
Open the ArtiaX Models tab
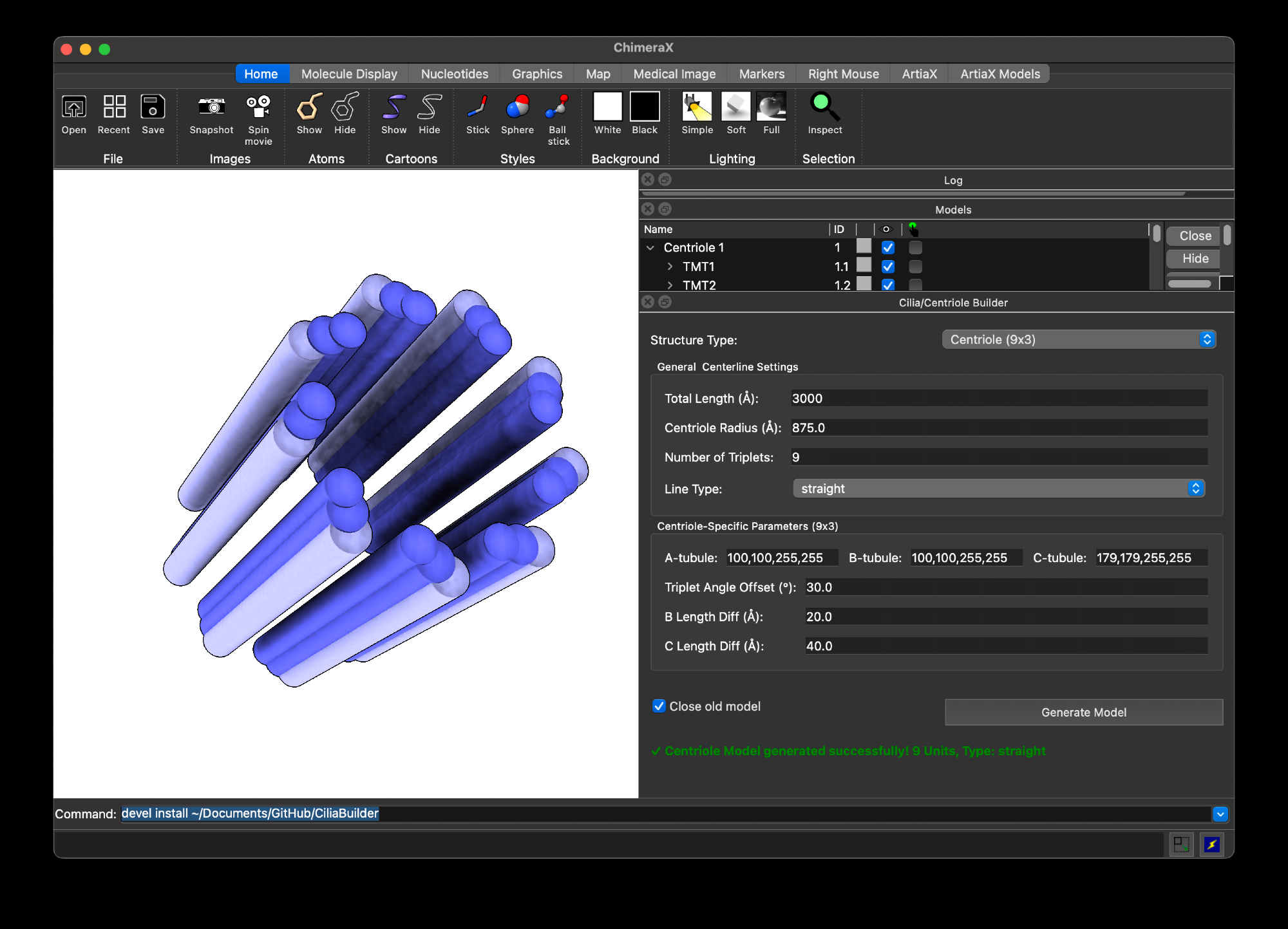click(999, 74)
